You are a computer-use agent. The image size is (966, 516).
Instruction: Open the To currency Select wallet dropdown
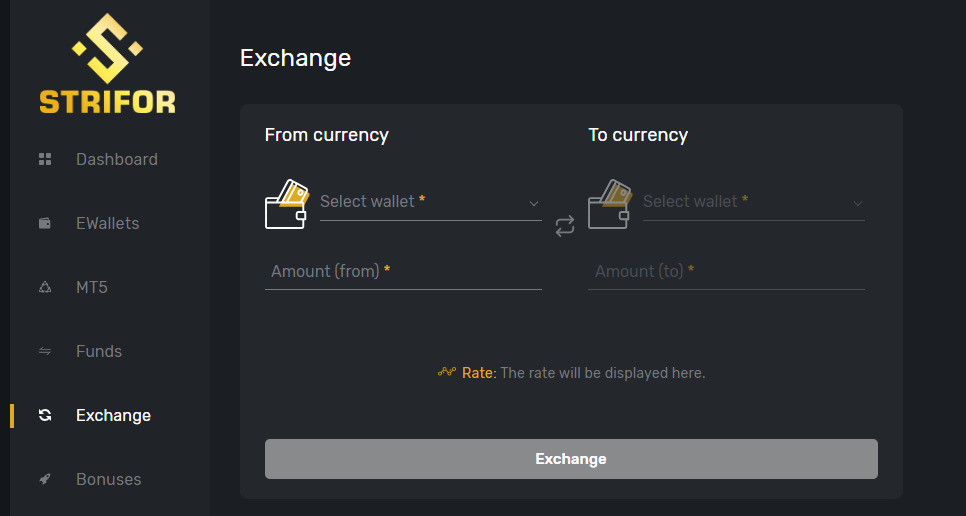pyautogui.click(x=753, y=203)
